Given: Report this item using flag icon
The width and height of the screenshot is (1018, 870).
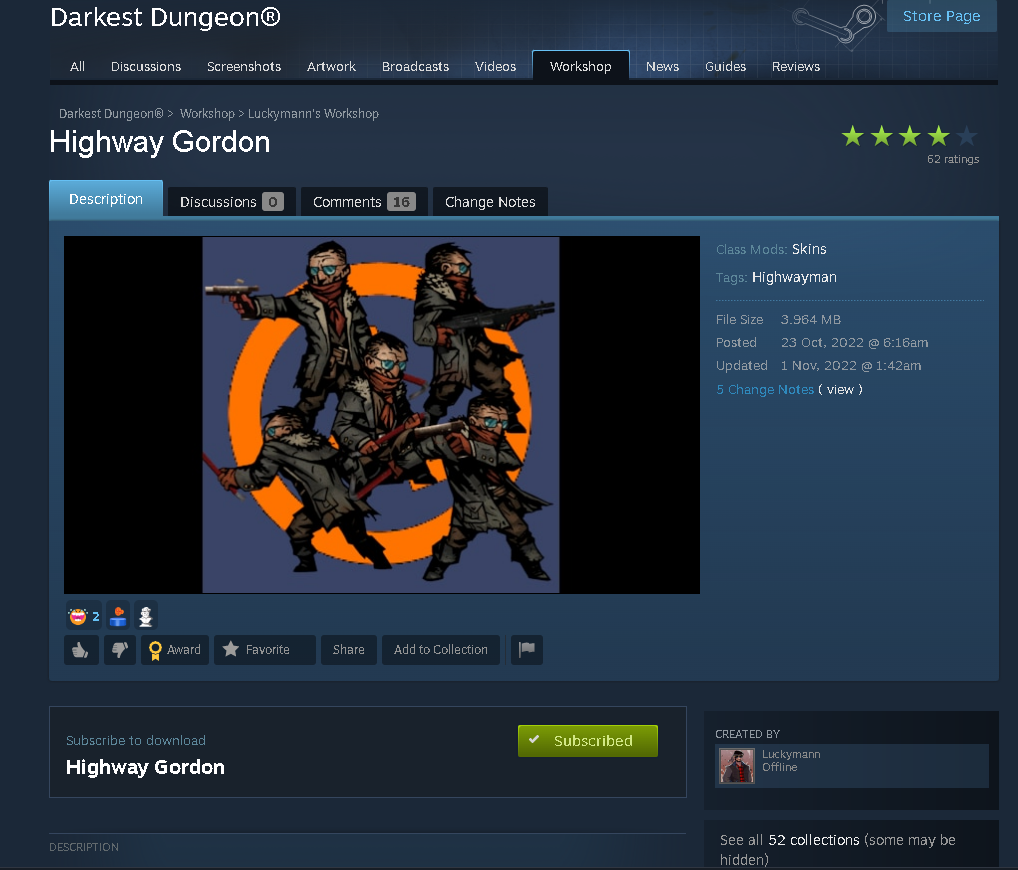Looking at the screenshot, I should pos(527,649).
